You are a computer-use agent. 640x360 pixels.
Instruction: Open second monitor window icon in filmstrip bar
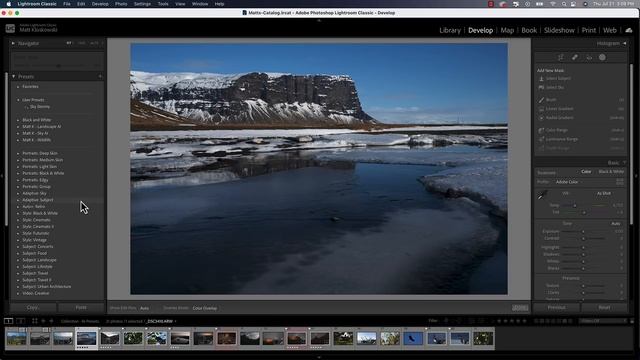(x=20, y=321)
